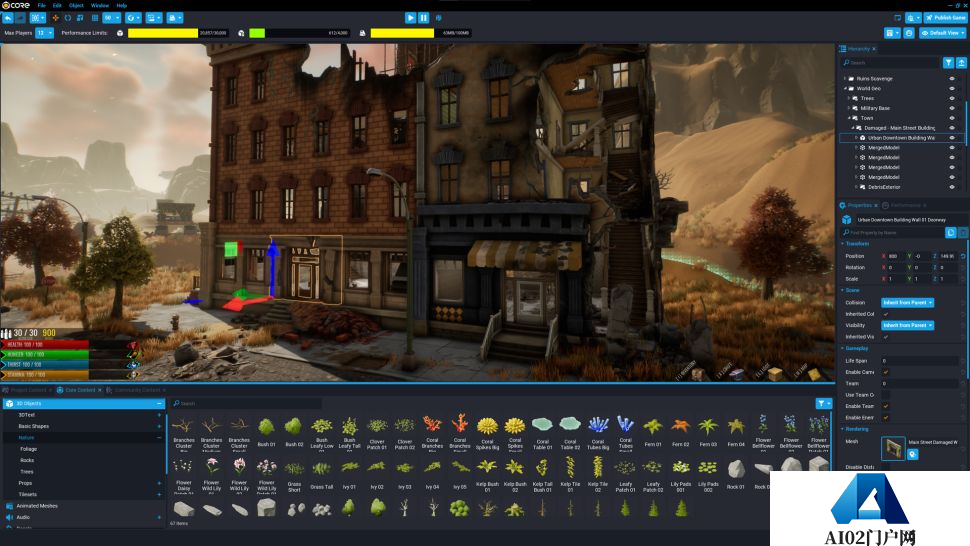
Task: Open the world/local space dropdown
Action: pyautogui.click(x=132, y=18)
